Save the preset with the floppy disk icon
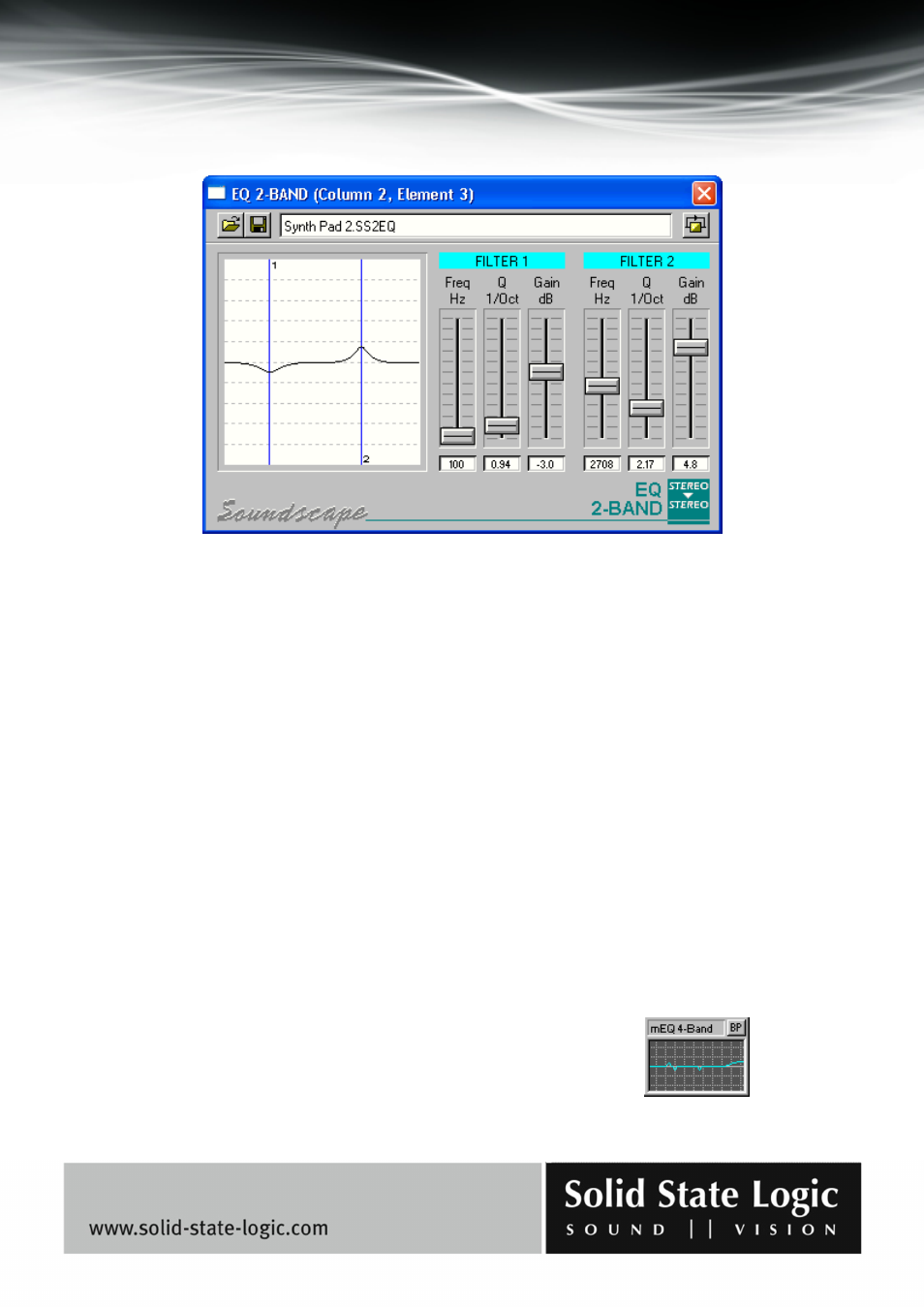The width and height of the screenshot is (924, 1308). (x=258, y=226)
